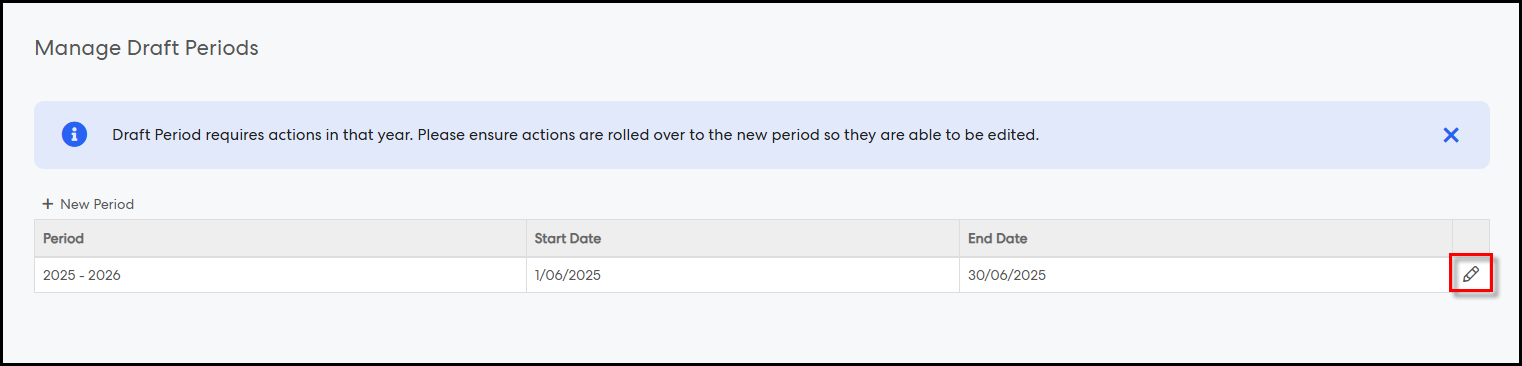Click the year 2026 in the Period cell
The image size is (1522, 366).
[104, 275]
